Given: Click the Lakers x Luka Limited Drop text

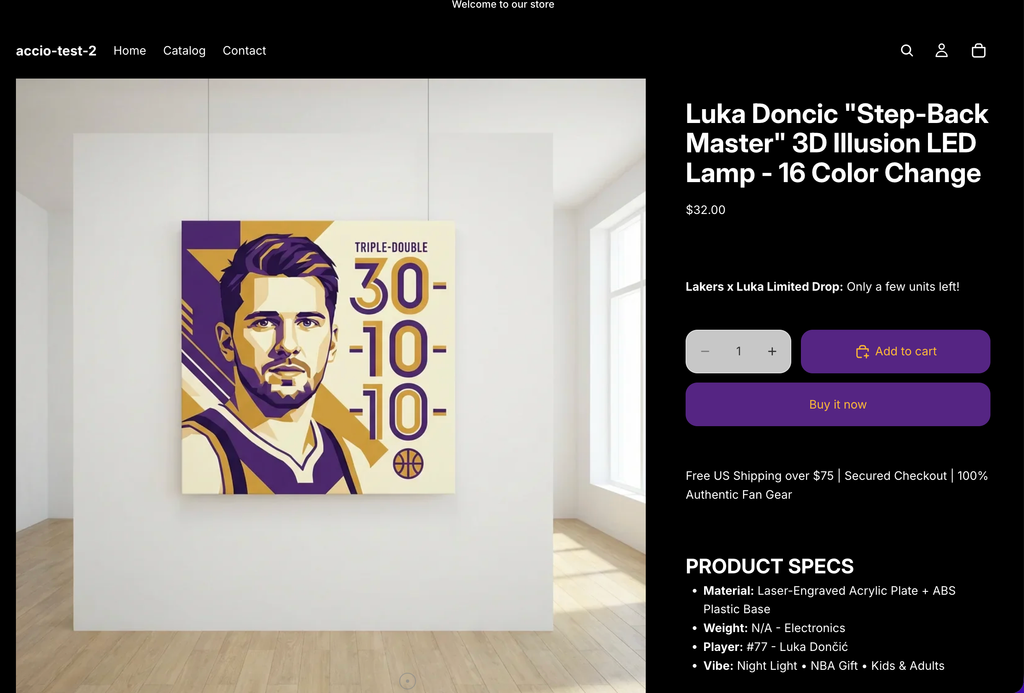Looking at the screenshot, I should [x=822, y=286].
